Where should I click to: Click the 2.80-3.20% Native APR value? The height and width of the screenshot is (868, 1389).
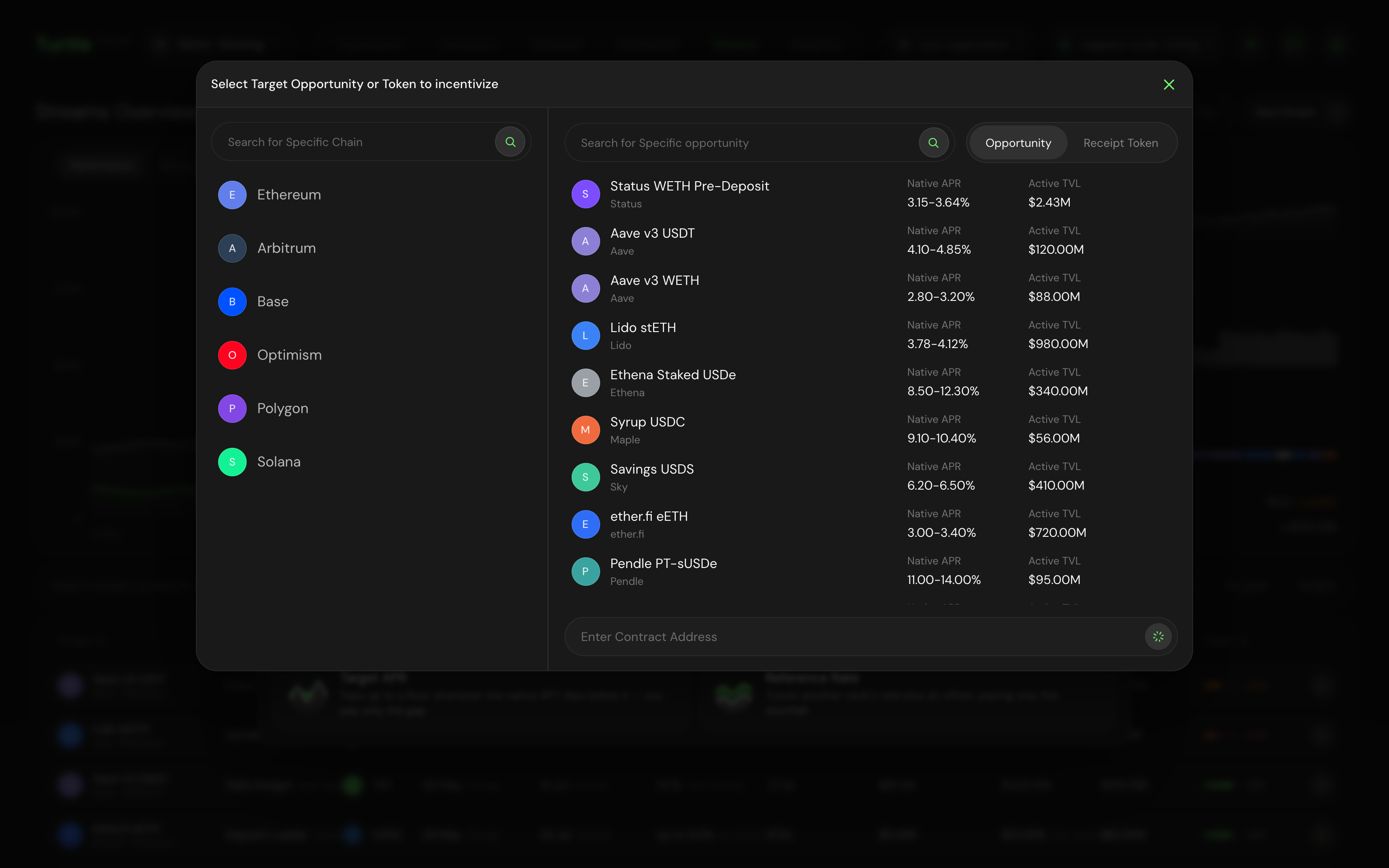click(941, 296)
